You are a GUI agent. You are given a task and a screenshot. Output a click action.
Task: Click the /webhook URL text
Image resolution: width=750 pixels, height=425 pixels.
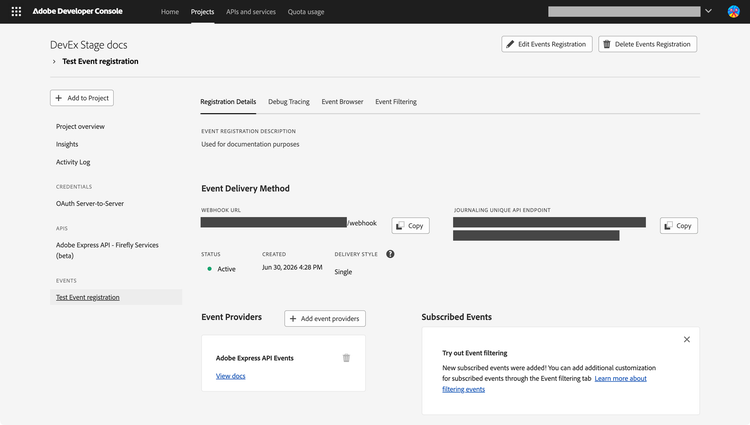362,223
